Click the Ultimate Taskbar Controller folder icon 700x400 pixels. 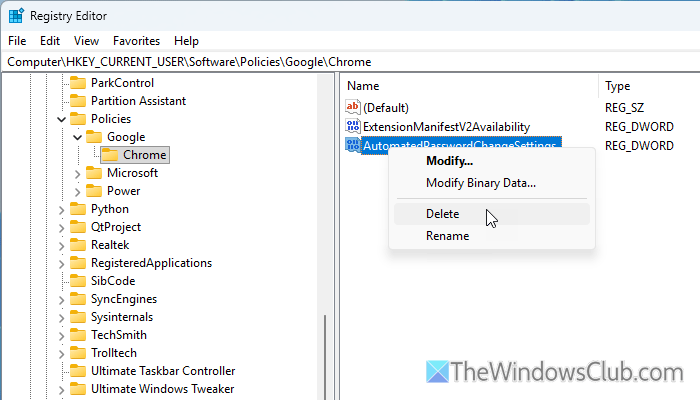tap(78, 371)
